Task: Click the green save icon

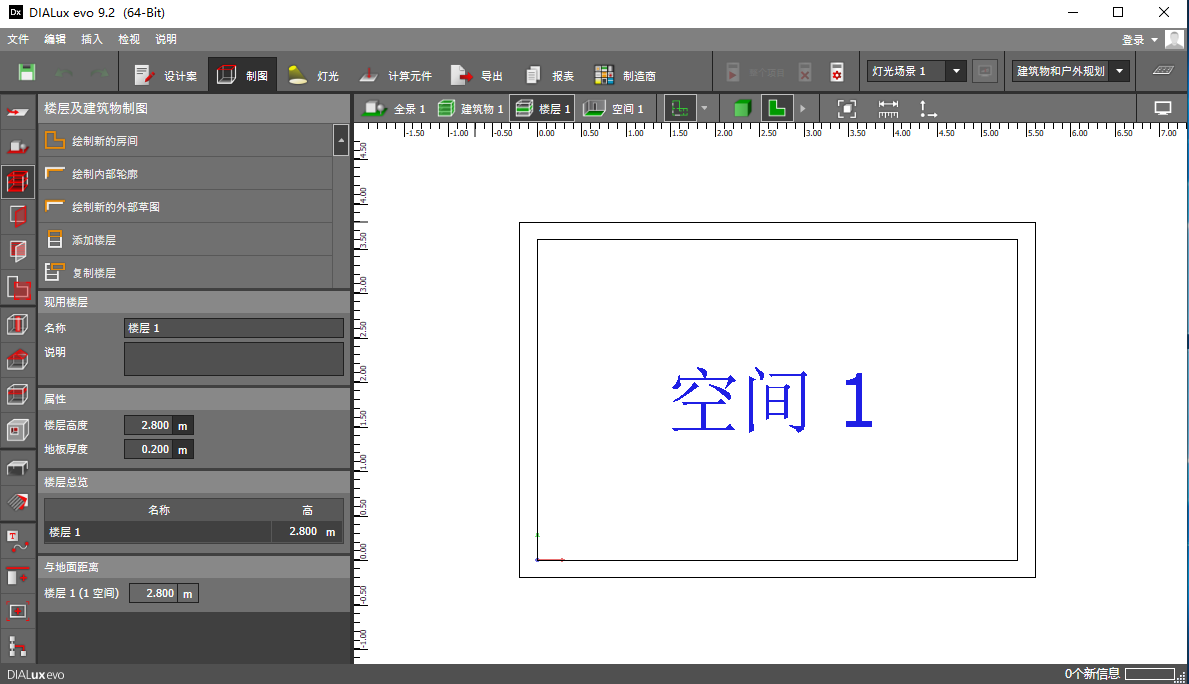Action: 27,73
